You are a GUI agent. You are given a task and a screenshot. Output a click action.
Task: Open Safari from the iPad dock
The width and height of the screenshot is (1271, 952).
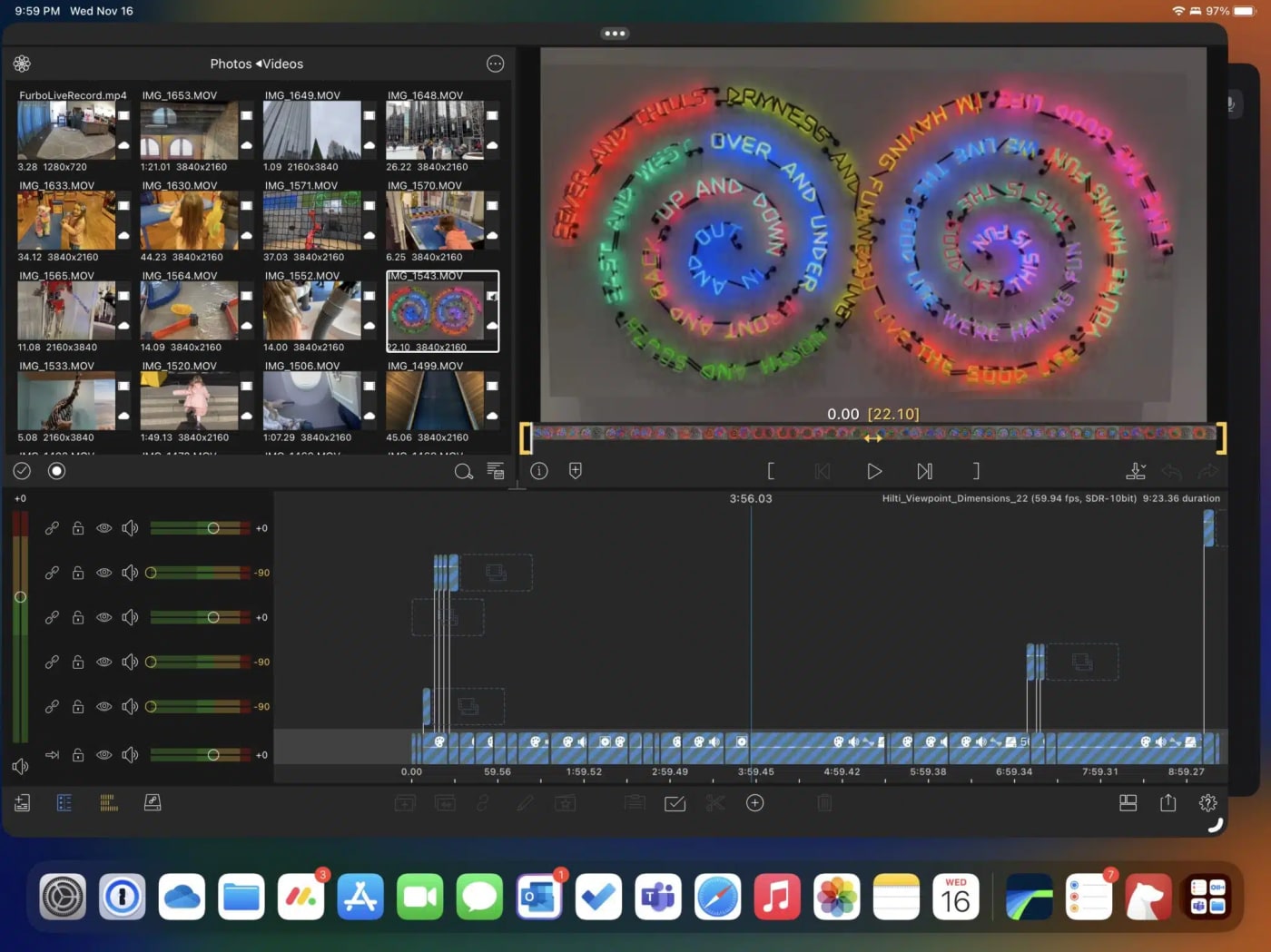coord(717,896)
